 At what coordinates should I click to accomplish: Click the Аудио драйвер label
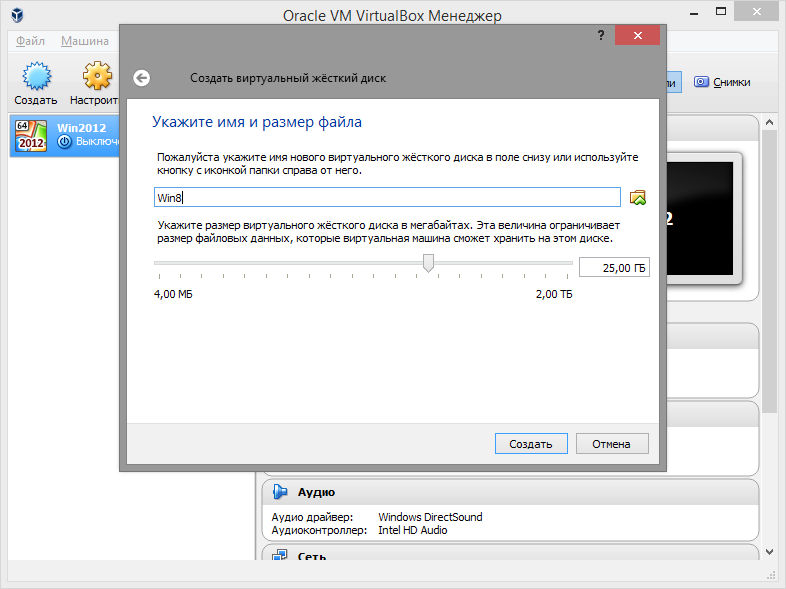[x=312, y=517]
